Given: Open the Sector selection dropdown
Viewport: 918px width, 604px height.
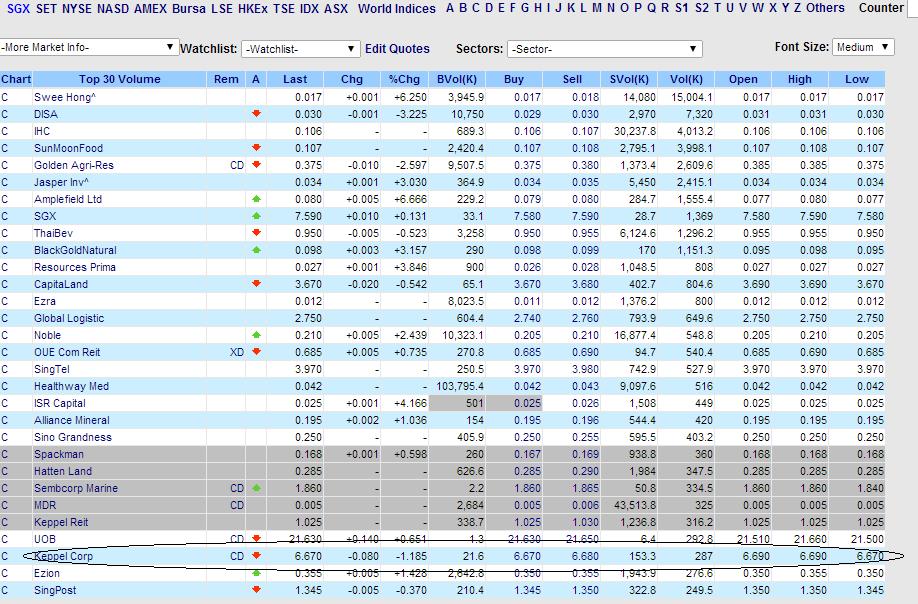Looking at the screenshot, I should point(604,49).
